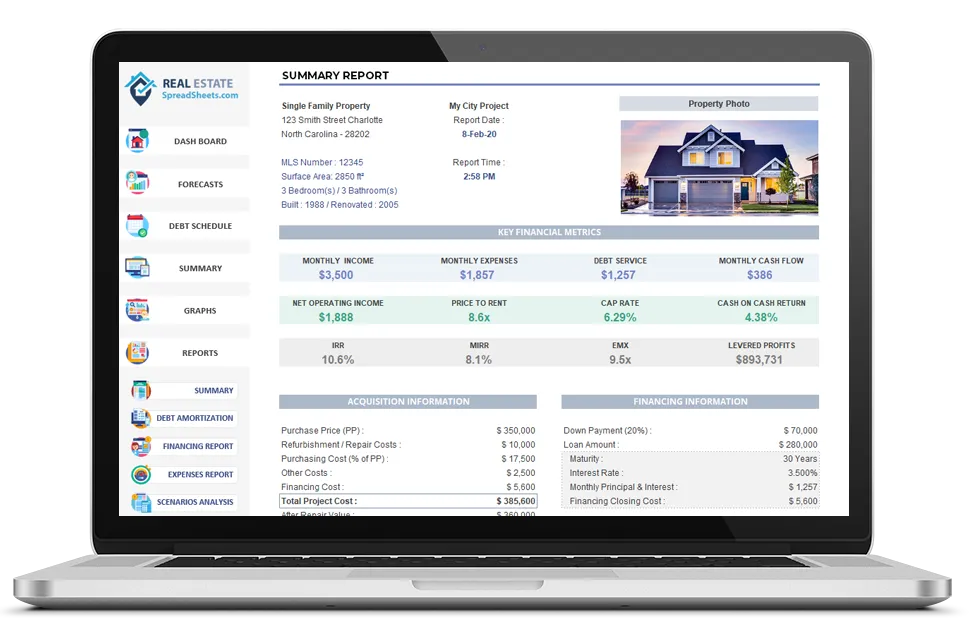Select Refurbishment / Repair Costs $ 10,000

tap(518, 445)
